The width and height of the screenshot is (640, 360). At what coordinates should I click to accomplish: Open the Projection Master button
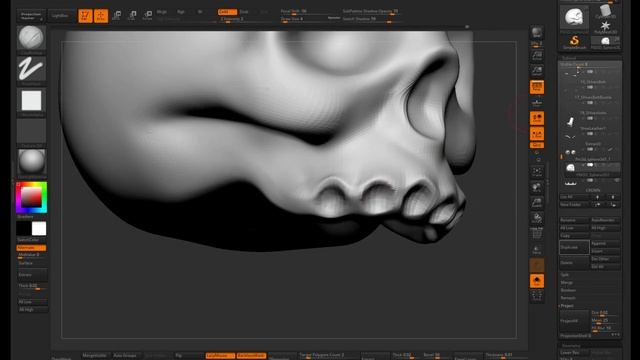pos(31,16)
